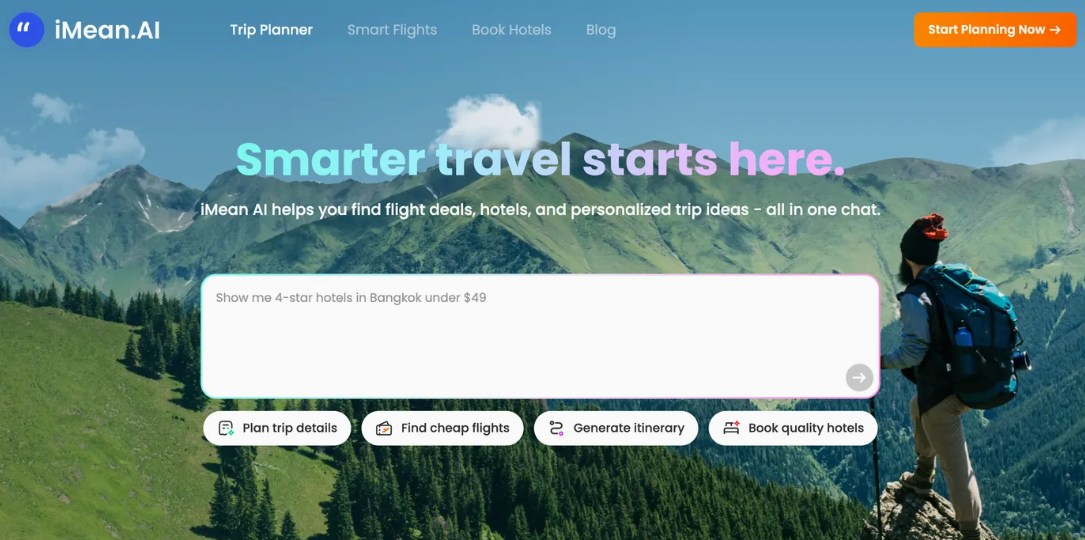Choose the Book quality hotels label
1085x540 pixels.
click(805, 428)
